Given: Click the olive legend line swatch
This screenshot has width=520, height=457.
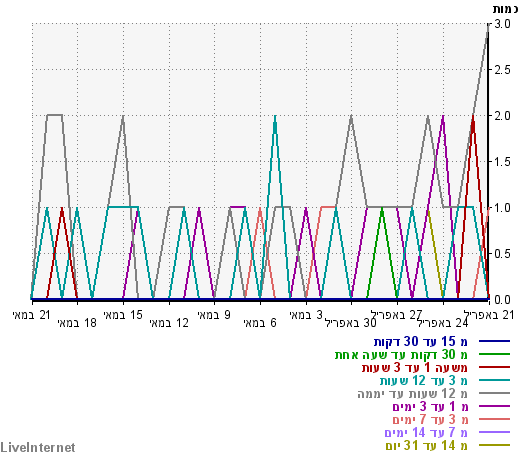Looking at the screenshot, I should pos(494,445).
